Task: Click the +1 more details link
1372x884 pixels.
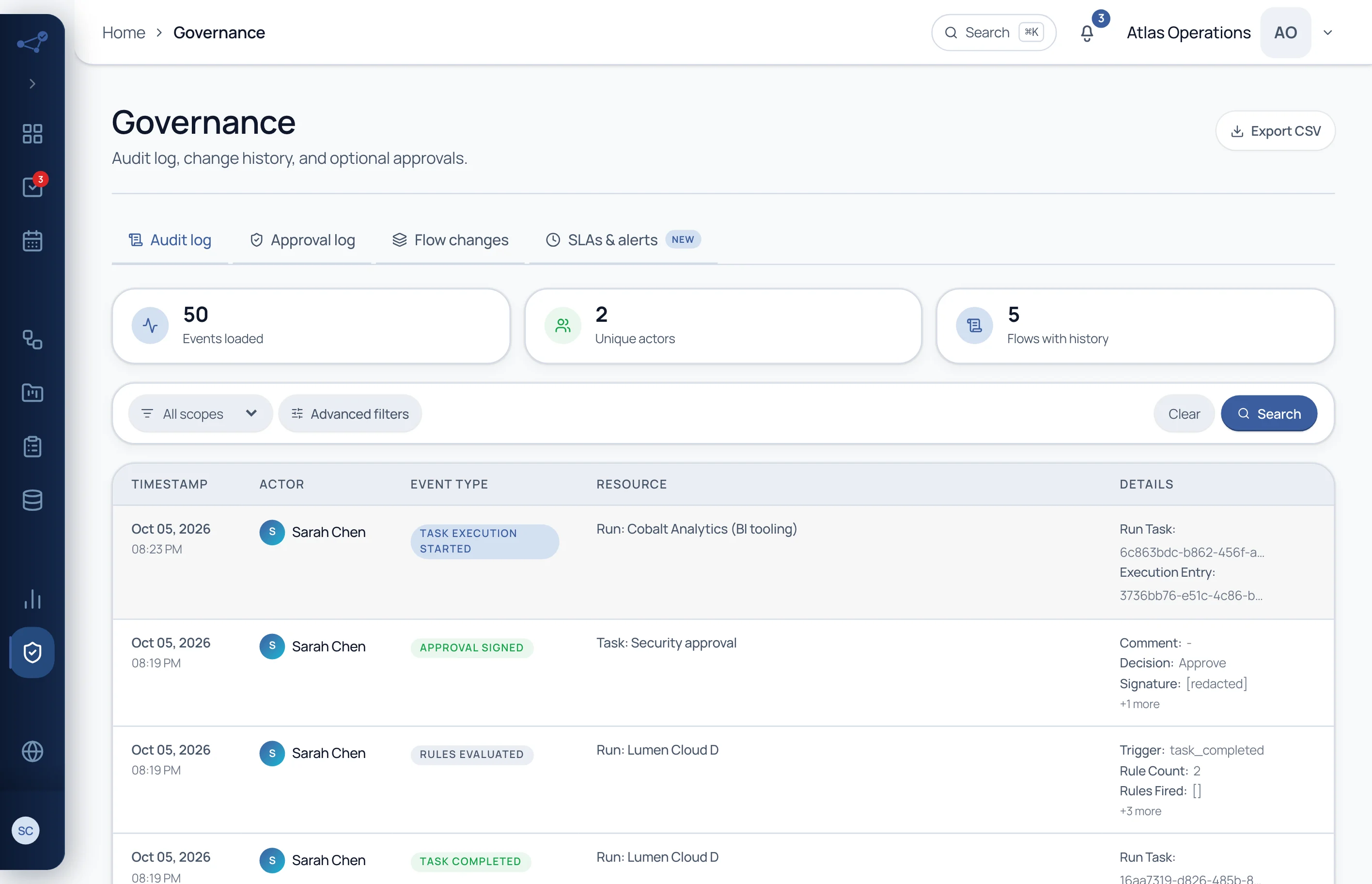Action: point(1139,704)
